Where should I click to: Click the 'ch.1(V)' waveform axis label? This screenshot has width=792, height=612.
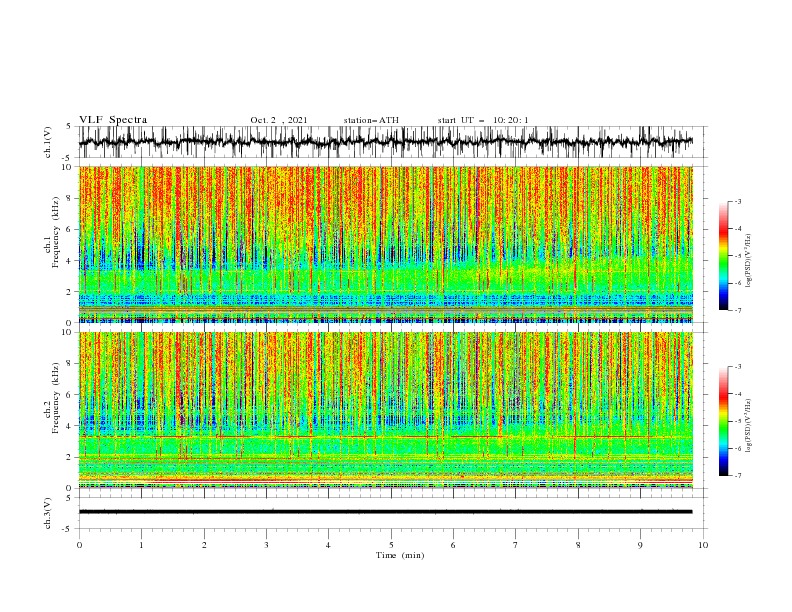click(x=48, y=142)
